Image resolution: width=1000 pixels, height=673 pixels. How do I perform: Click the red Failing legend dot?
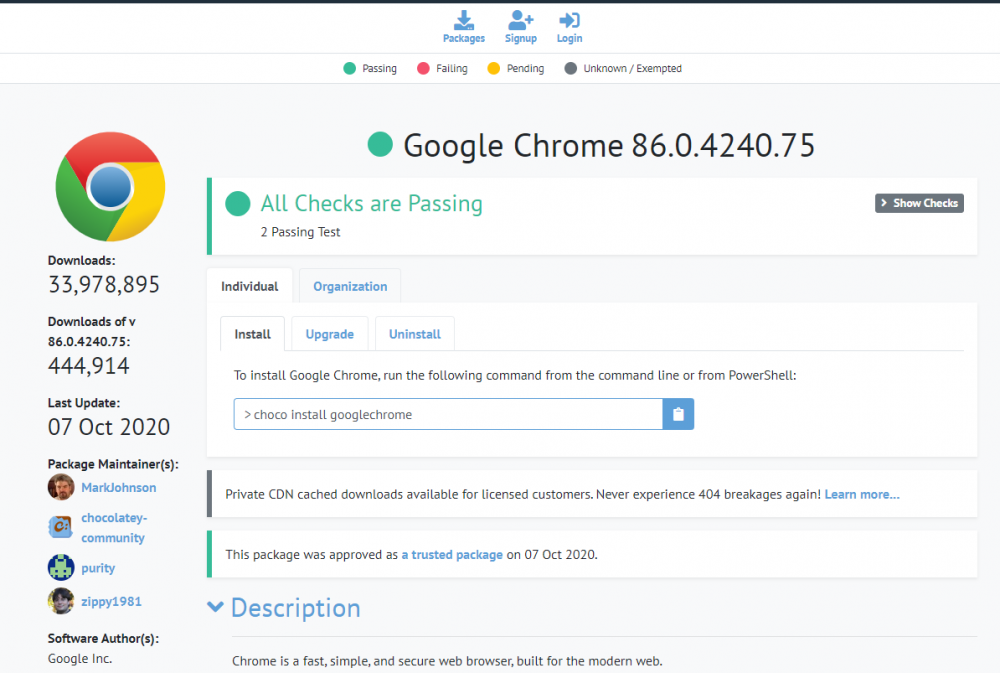coord(423,68)
